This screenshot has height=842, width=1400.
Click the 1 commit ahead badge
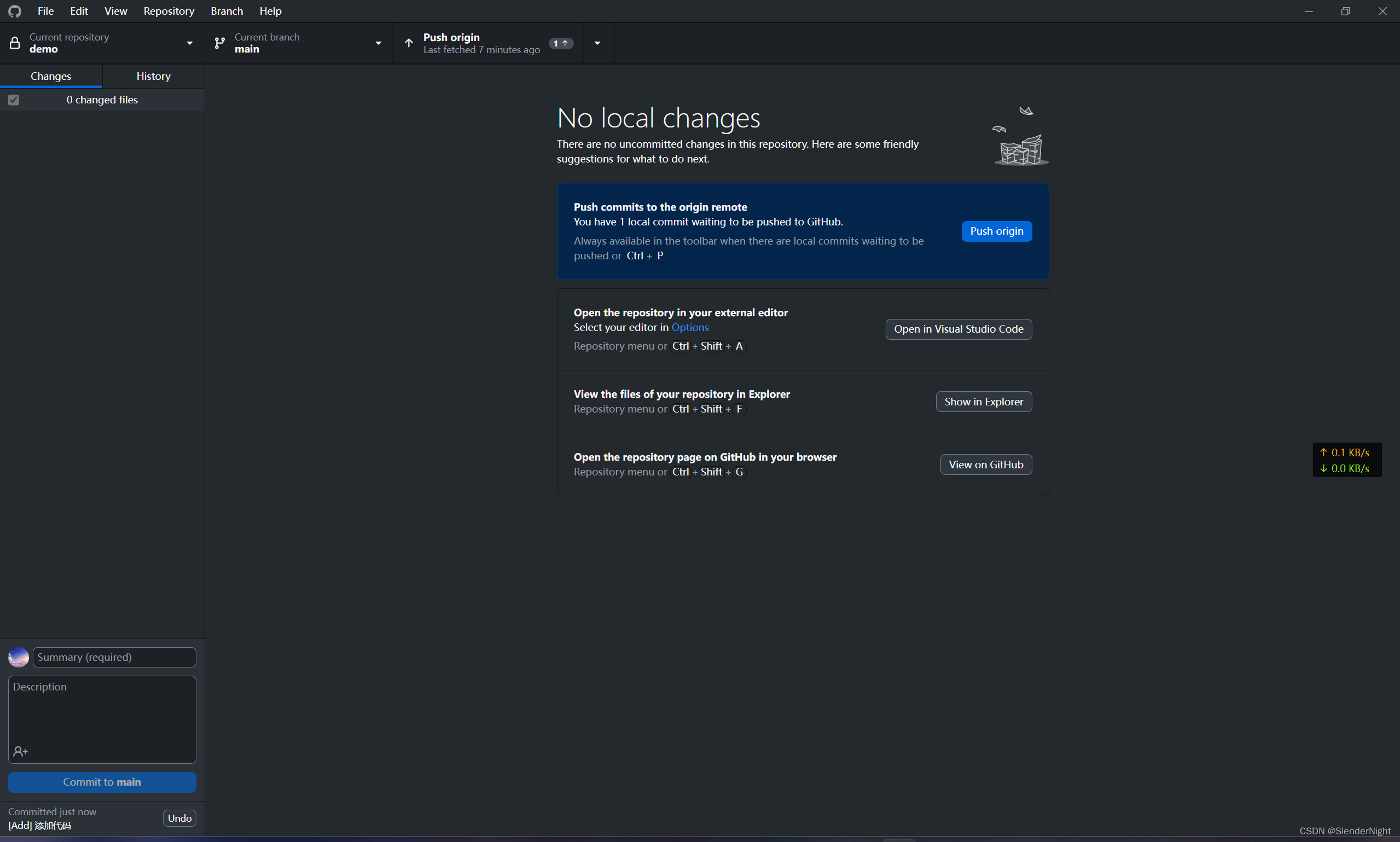click(560, 43)
